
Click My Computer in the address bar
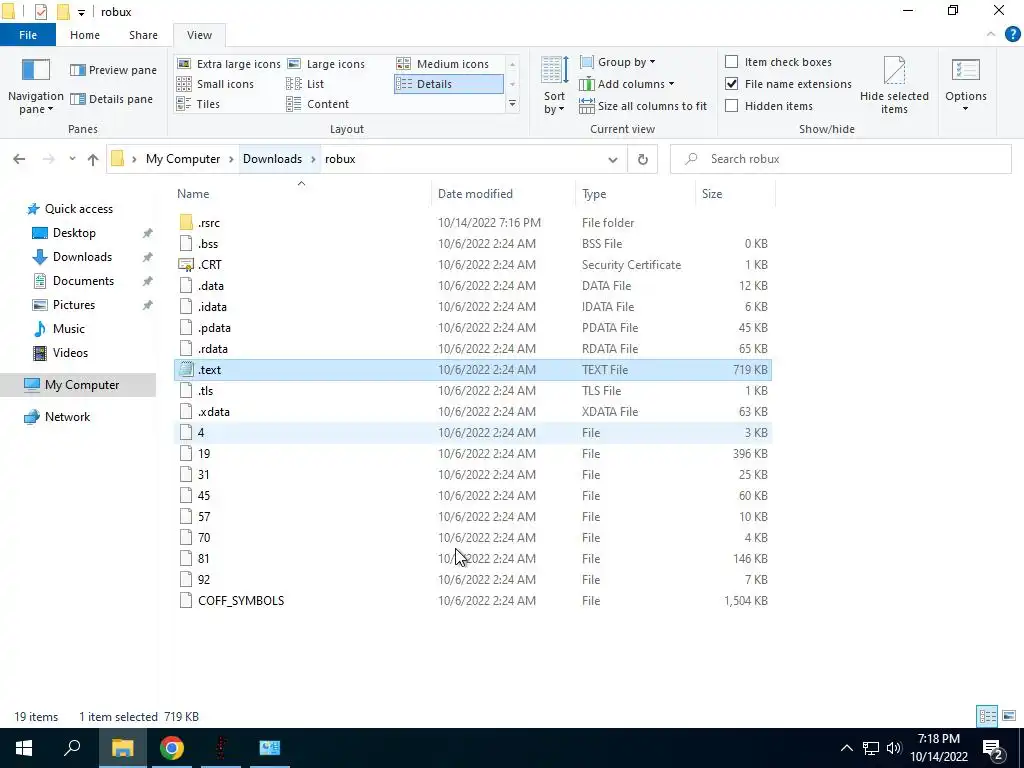[x=183, y=159]
